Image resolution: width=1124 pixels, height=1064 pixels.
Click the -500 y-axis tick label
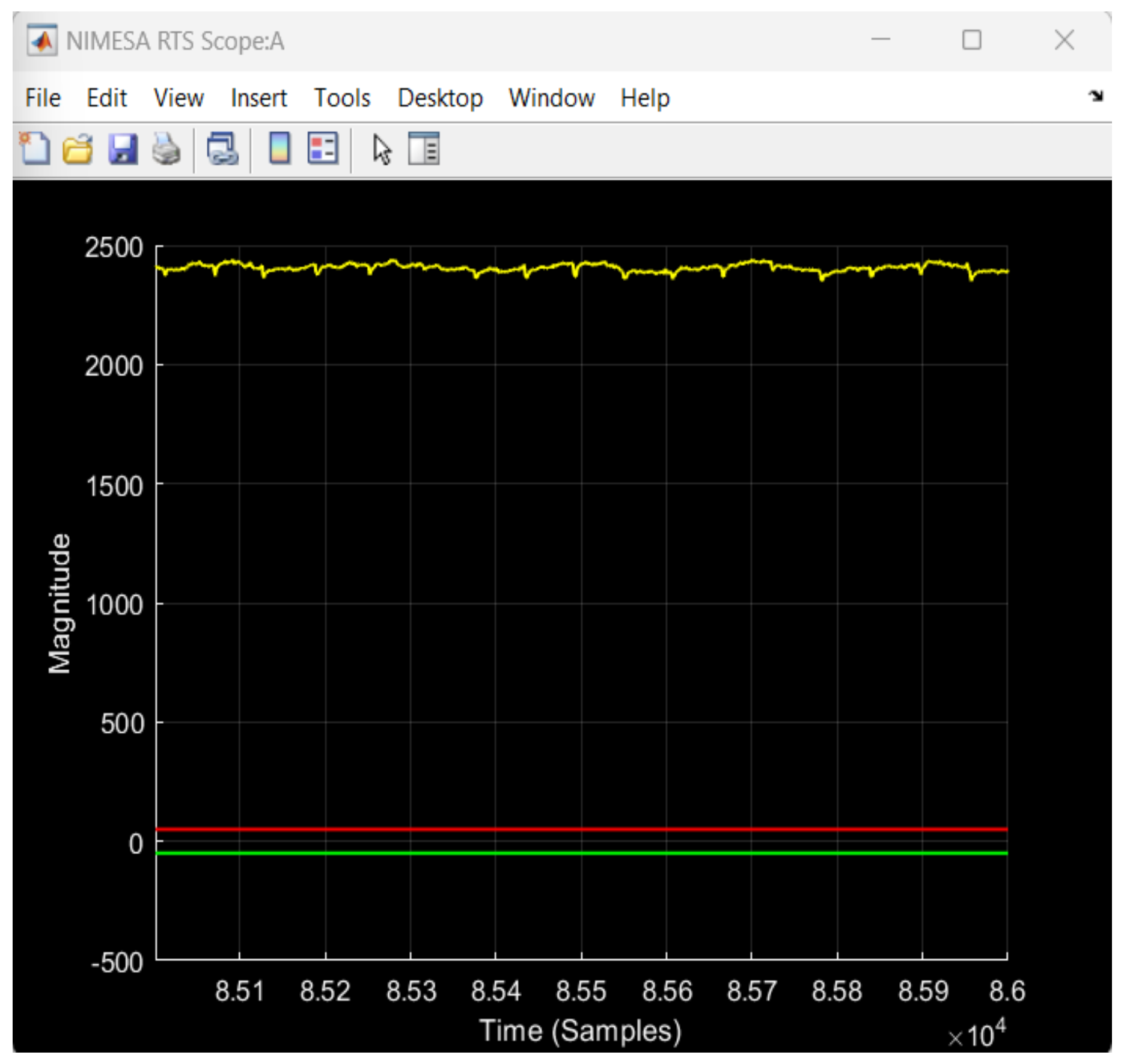pyautogui.click(x=117, y=962)
